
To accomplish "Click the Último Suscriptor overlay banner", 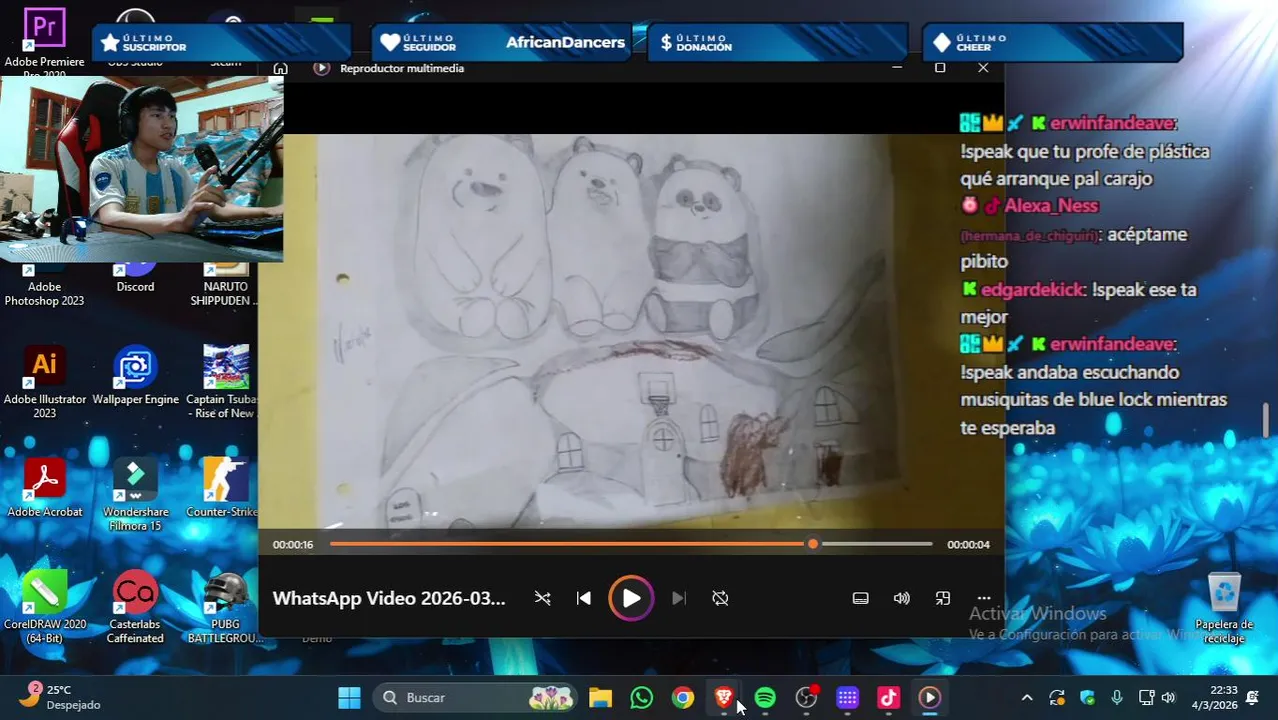I will [x=222, y=42].
